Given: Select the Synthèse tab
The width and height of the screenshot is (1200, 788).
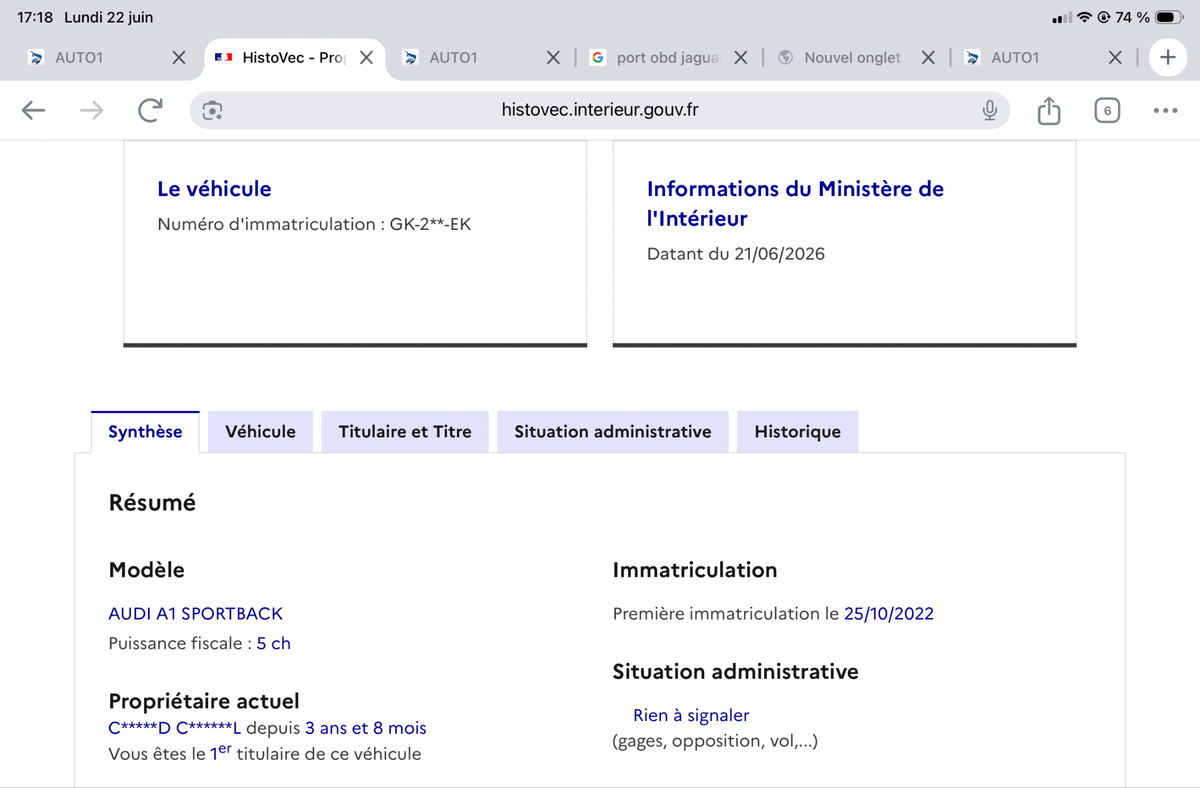Looking at the screenshot, I should coord(145,432).
